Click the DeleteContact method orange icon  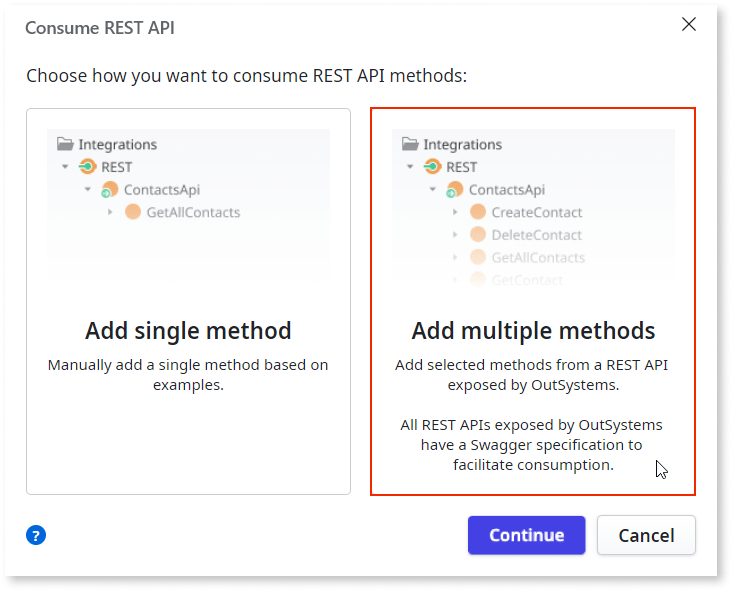point(478,234)
